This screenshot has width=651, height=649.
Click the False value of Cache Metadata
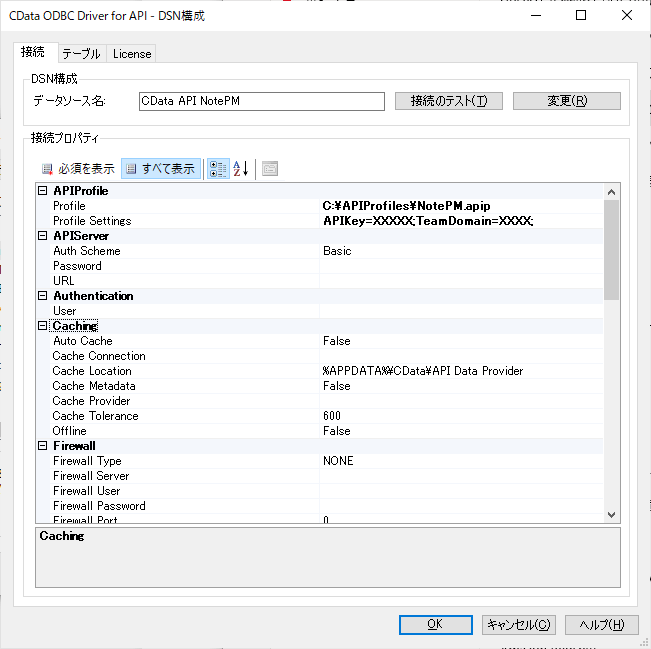pyautogui.click(x=337, y=386)
